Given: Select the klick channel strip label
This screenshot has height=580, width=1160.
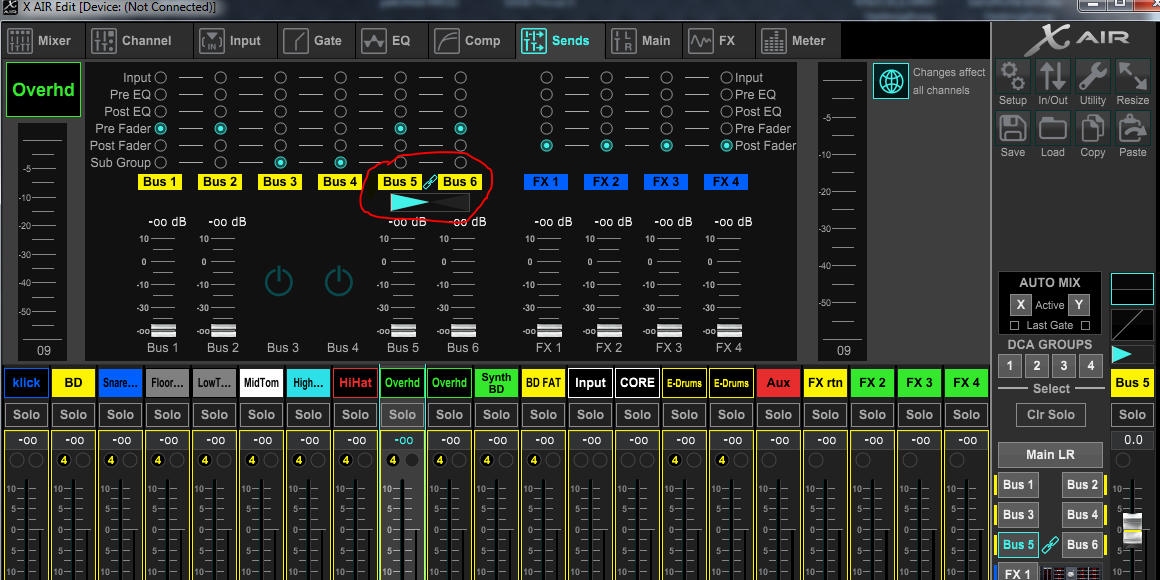Looking at the screenshot, I should point(27,383).
